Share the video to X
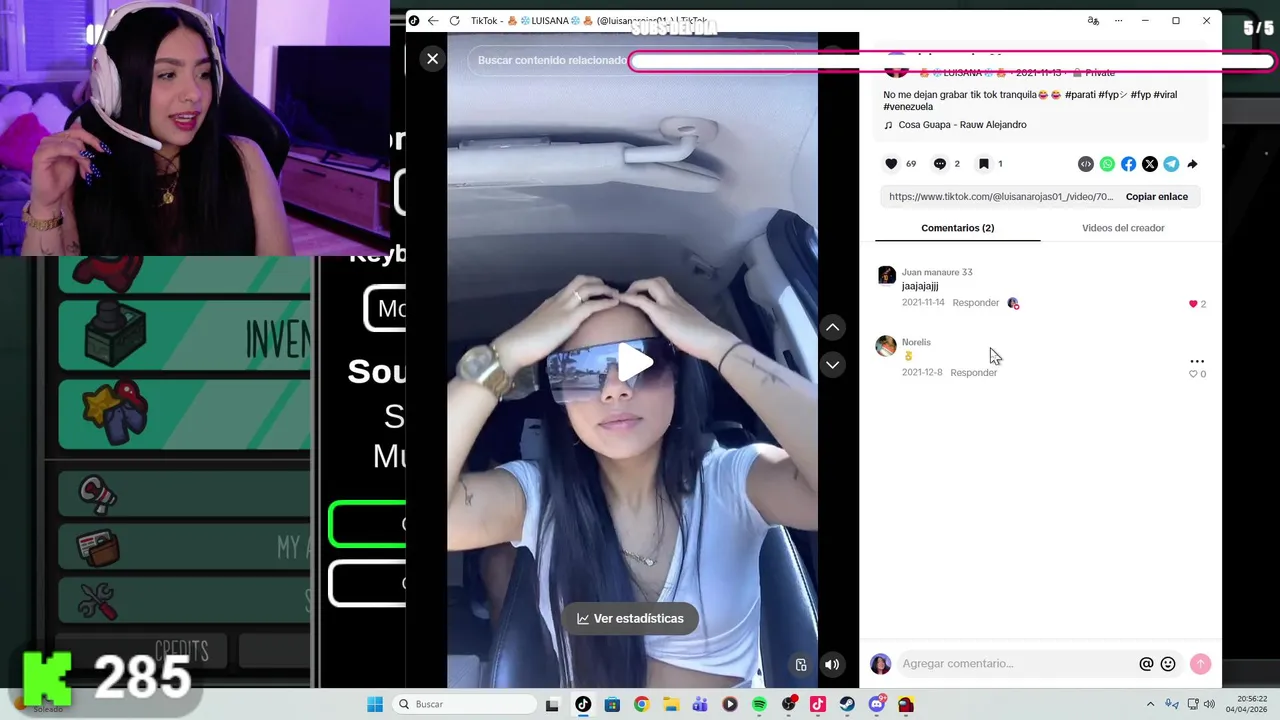 tap(1150, 164)
